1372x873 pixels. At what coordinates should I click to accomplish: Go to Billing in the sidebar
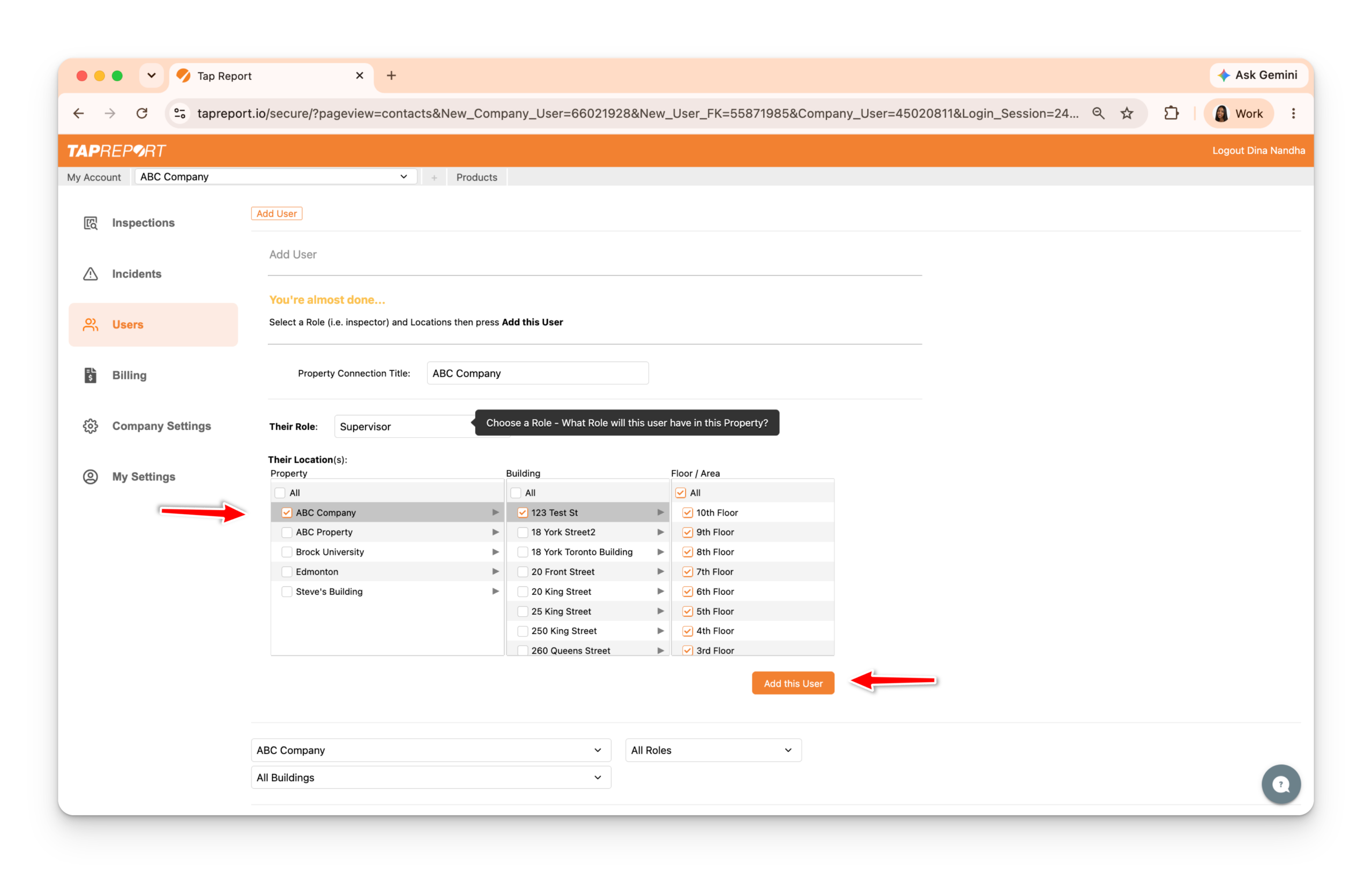tap(129, 375)
